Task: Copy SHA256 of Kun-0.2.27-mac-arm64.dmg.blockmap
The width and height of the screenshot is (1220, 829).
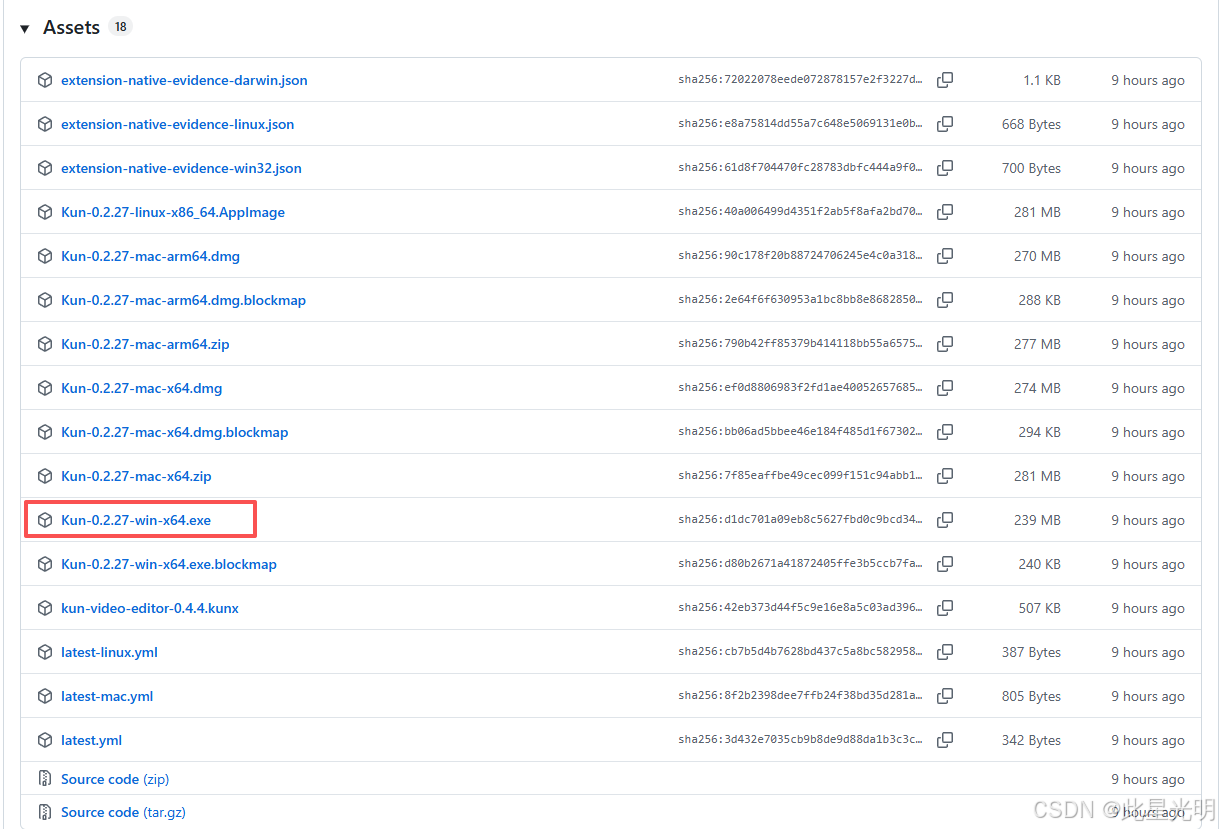Action: [945, 300]
